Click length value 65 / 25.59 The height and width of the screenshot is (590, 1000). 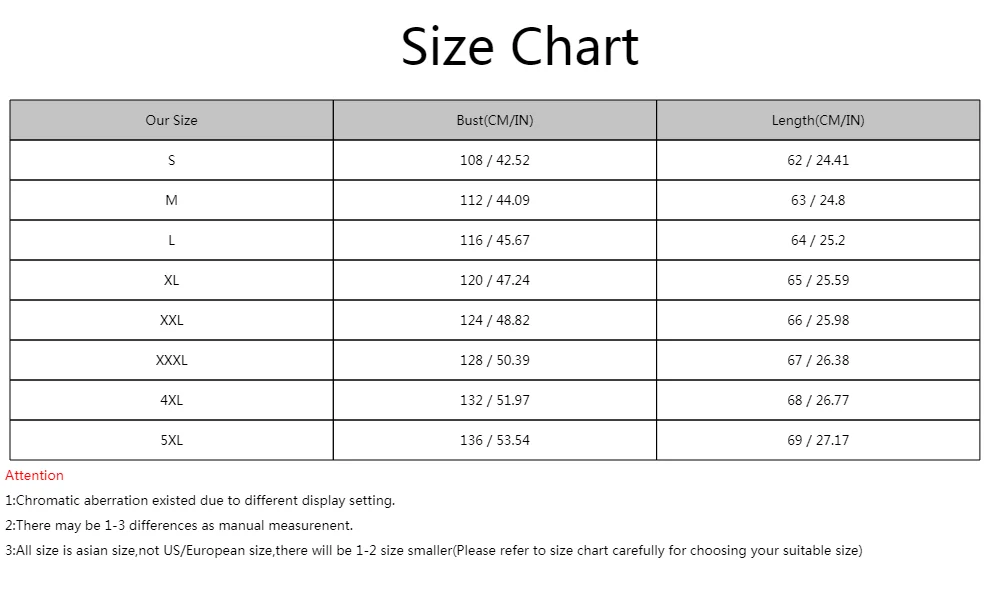click(818, 280)
